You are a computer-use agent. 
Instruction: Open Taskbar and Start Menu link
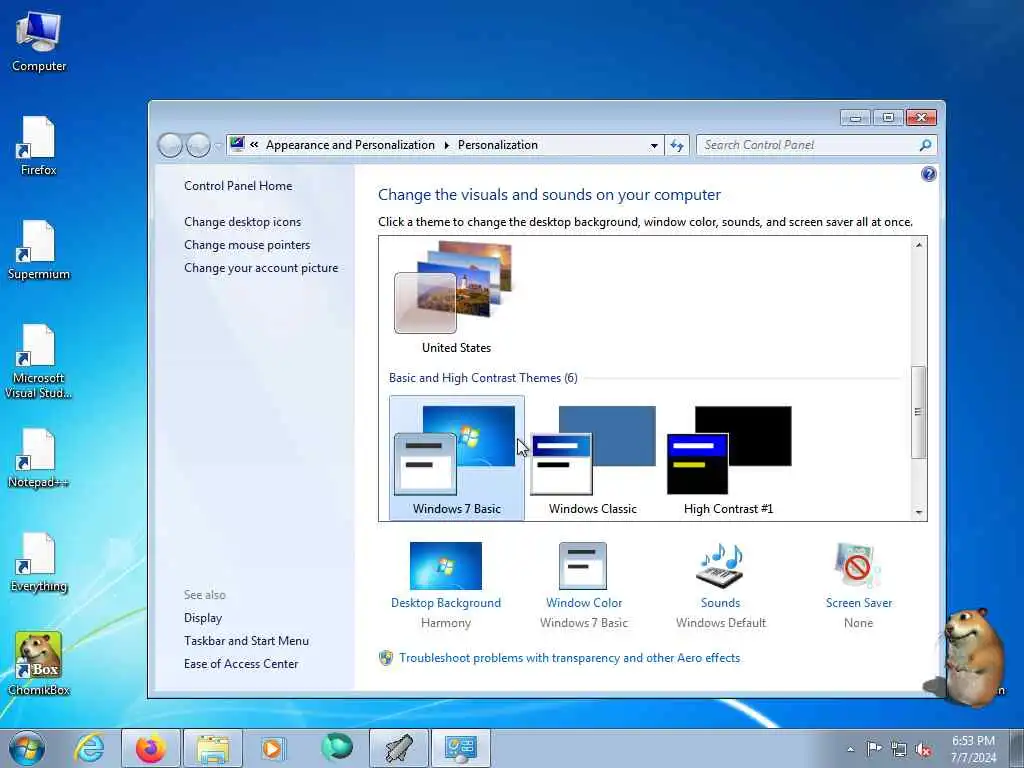click(246, 641)
